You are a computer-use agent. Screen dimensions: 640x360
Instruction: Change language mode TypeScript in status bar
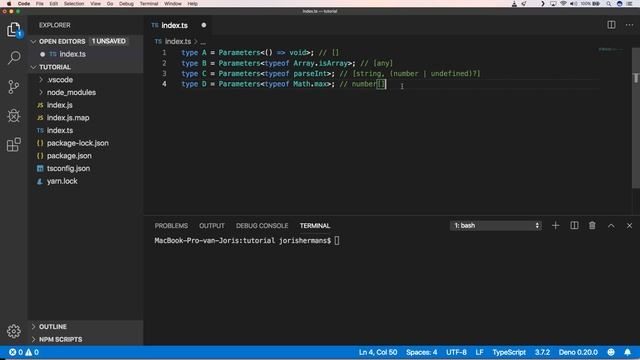pyautogui.click(x=509, y=352)
